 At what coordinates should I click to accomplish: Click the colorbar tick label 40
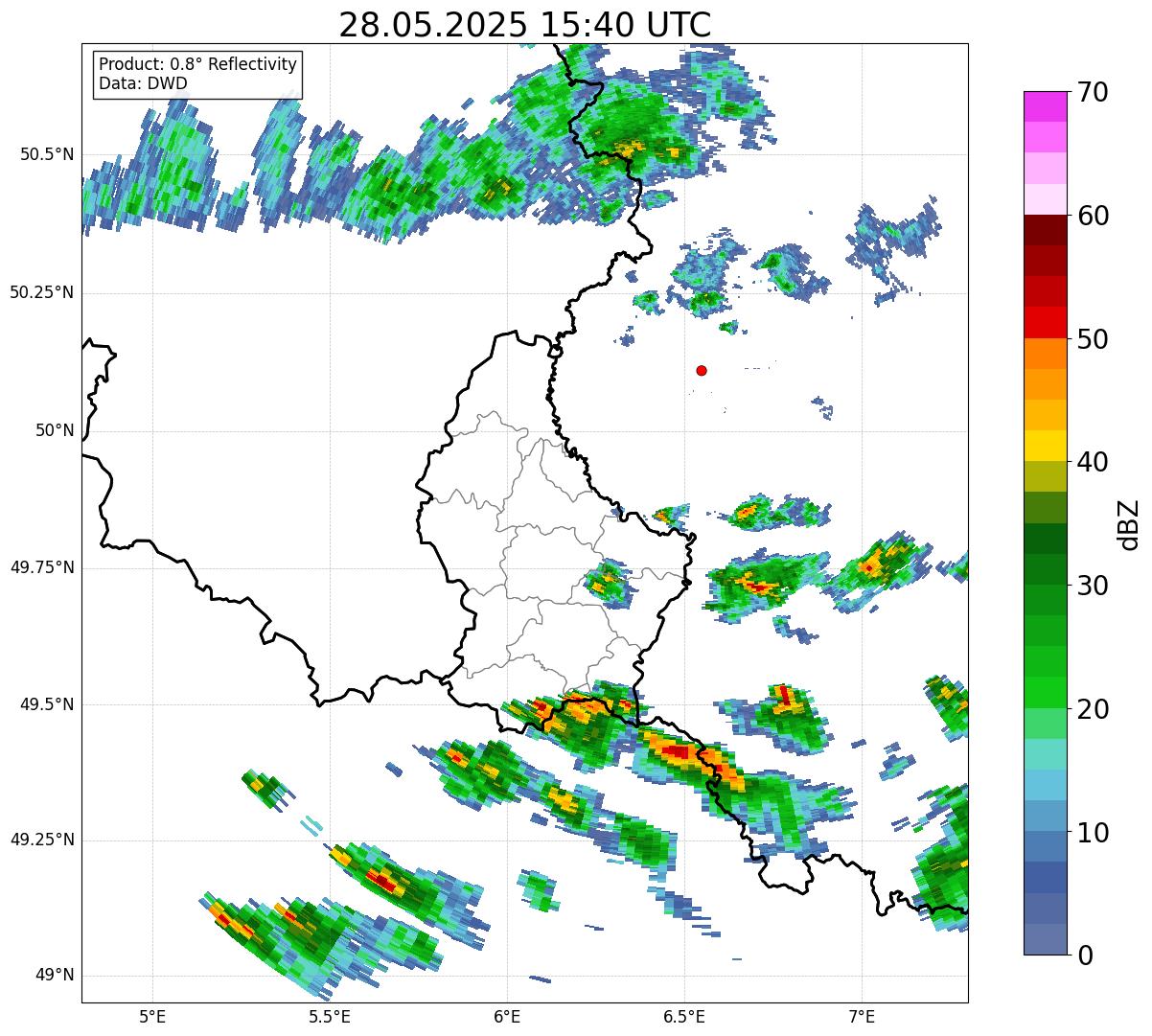click(x=1092, y=462)
